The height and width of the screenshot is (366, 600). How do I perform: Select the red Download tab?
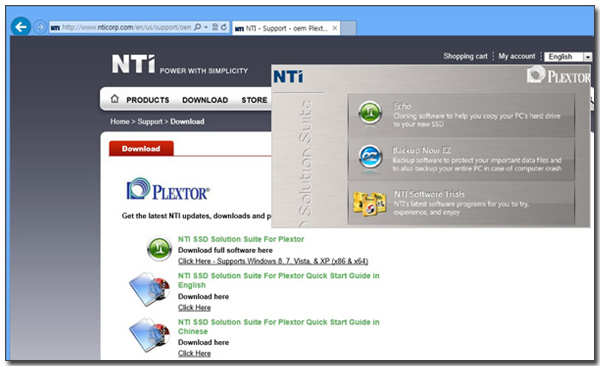141,149
